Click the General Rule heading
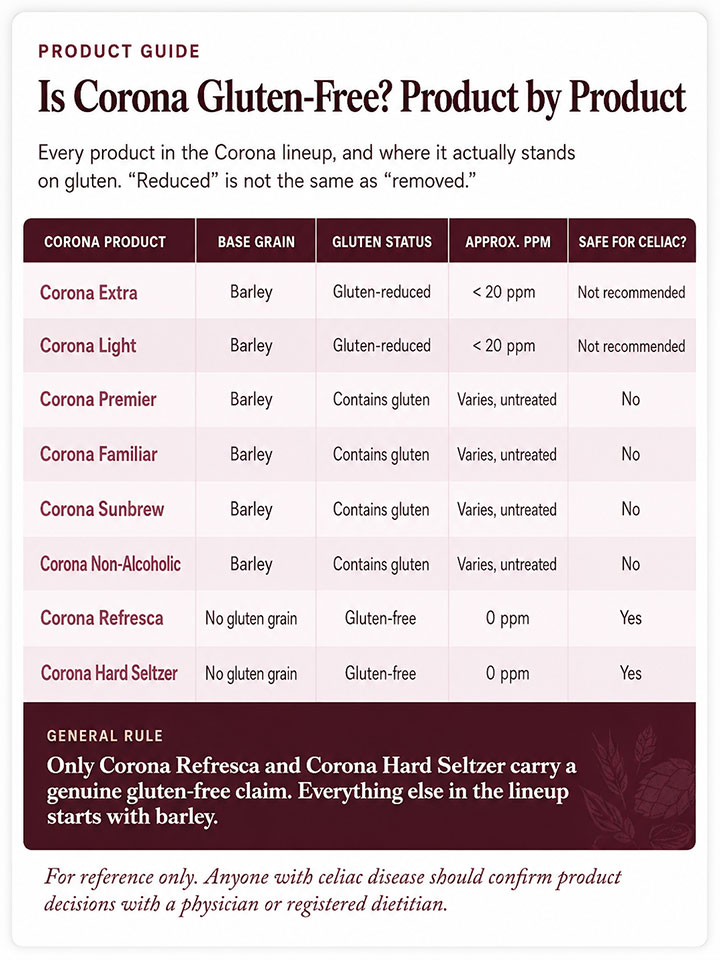The width and height of the screenshot is (720, 960). [x=105, y=735]
